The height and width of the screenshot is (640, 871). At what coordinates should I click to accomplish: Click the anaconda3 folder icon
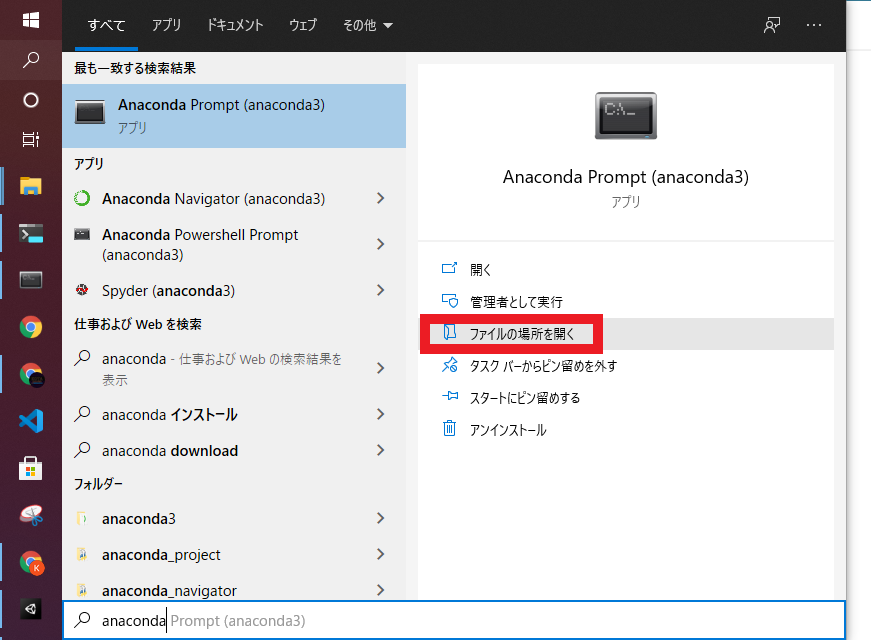82,518
